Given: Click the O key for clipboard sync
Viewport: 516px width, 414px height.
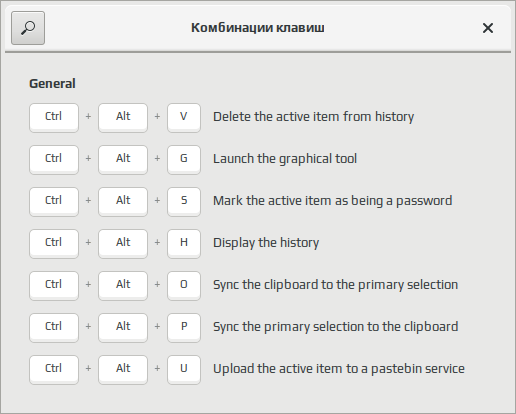Looking at the screenshot, I should (184, 285).
